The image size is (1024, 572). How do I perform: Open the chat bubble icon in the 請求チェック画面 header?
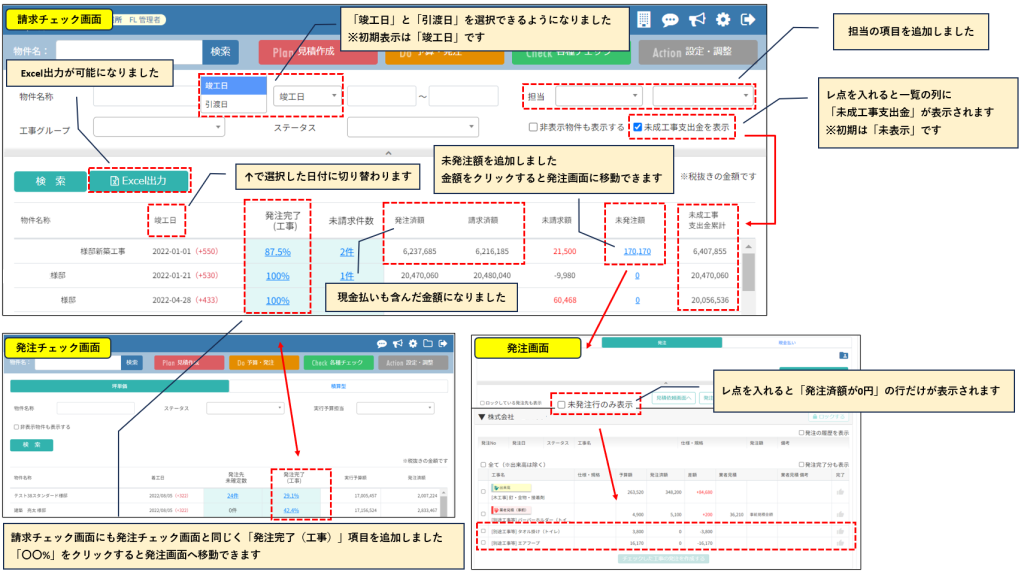[x=670, y=20]
